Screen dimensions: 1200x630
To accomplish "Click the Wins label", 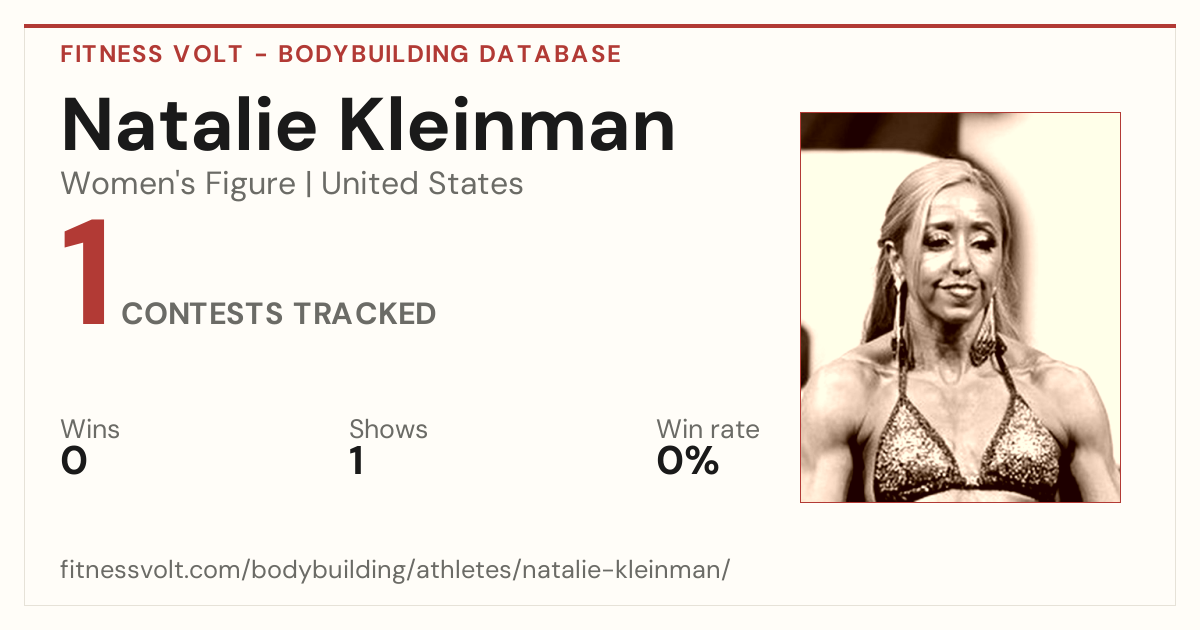I will [x=90, y=430].
